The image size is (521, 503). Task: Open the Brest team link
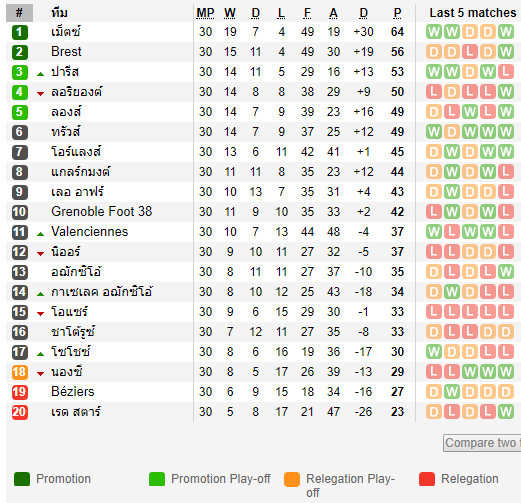pyautogui.click(x=66, y=52)
